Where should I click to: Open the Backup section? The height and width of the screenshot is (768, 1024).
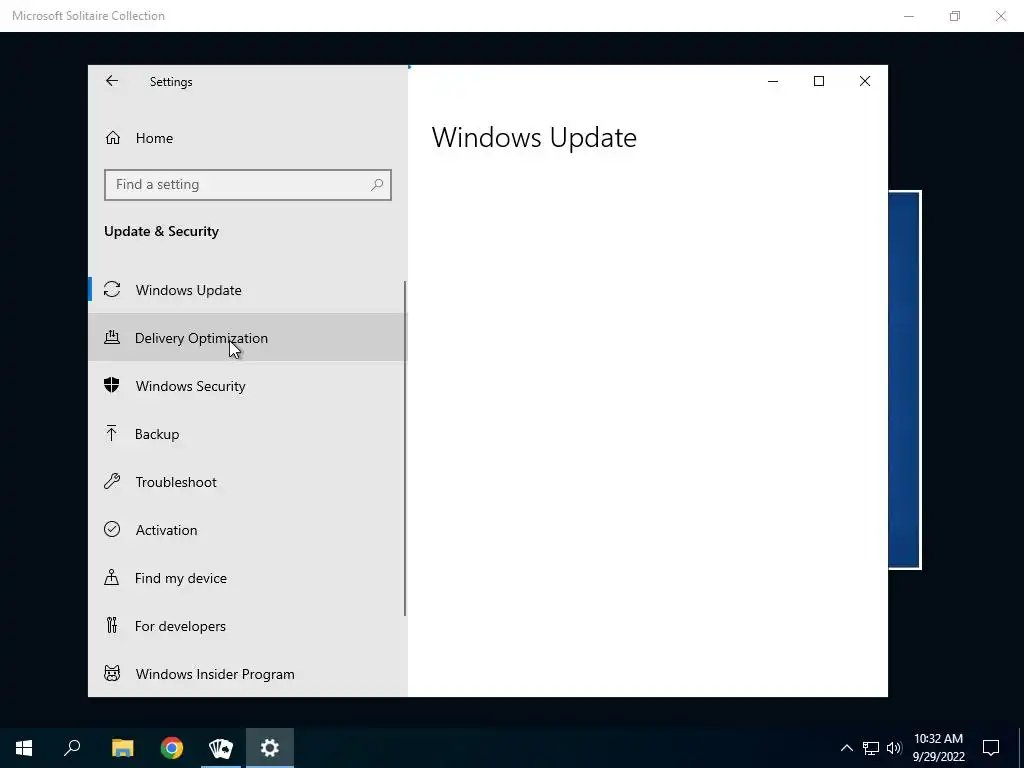tap(248, 434)
